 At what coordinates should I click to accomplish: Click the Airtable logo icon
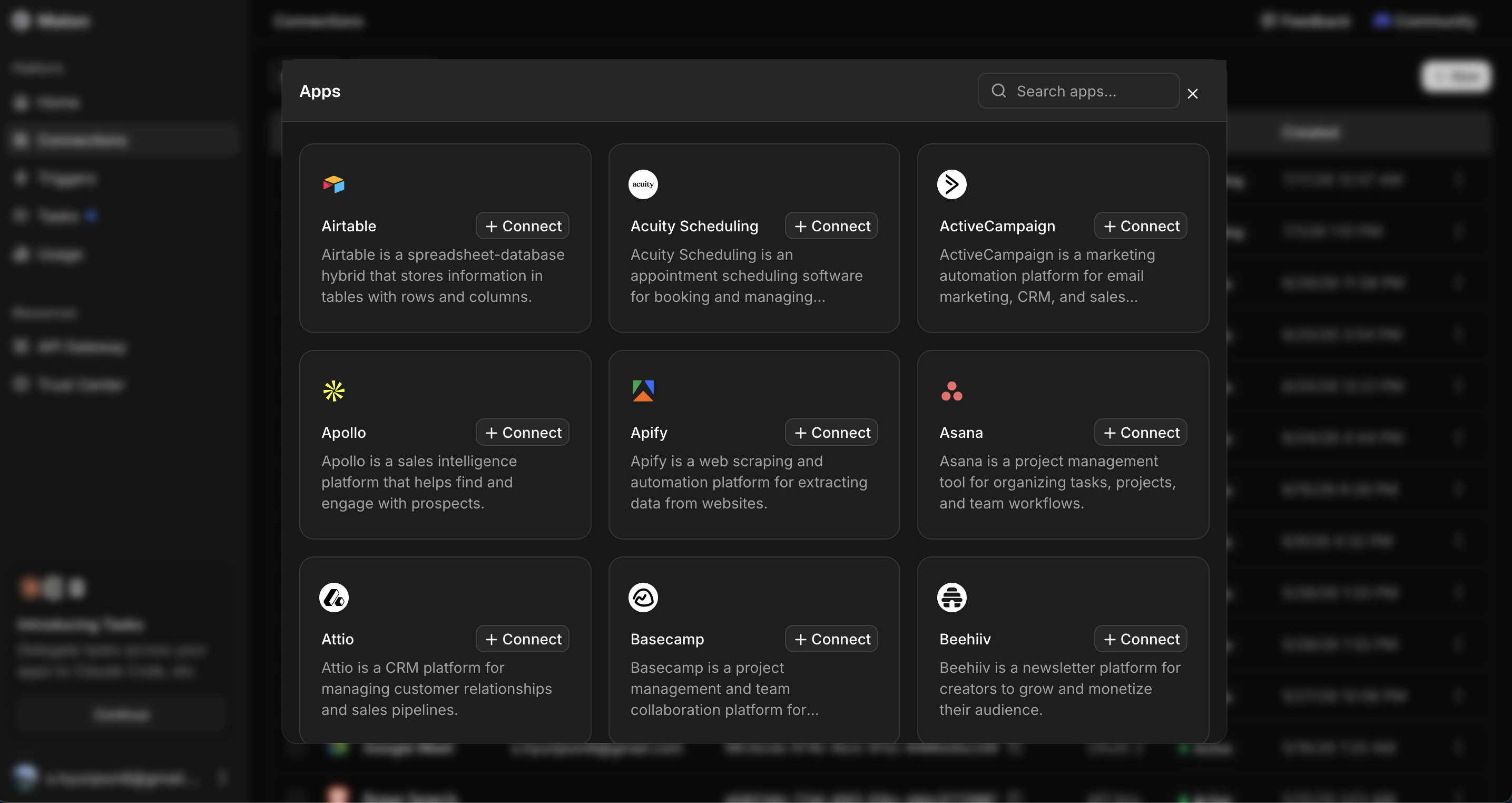tap(333, 184)
